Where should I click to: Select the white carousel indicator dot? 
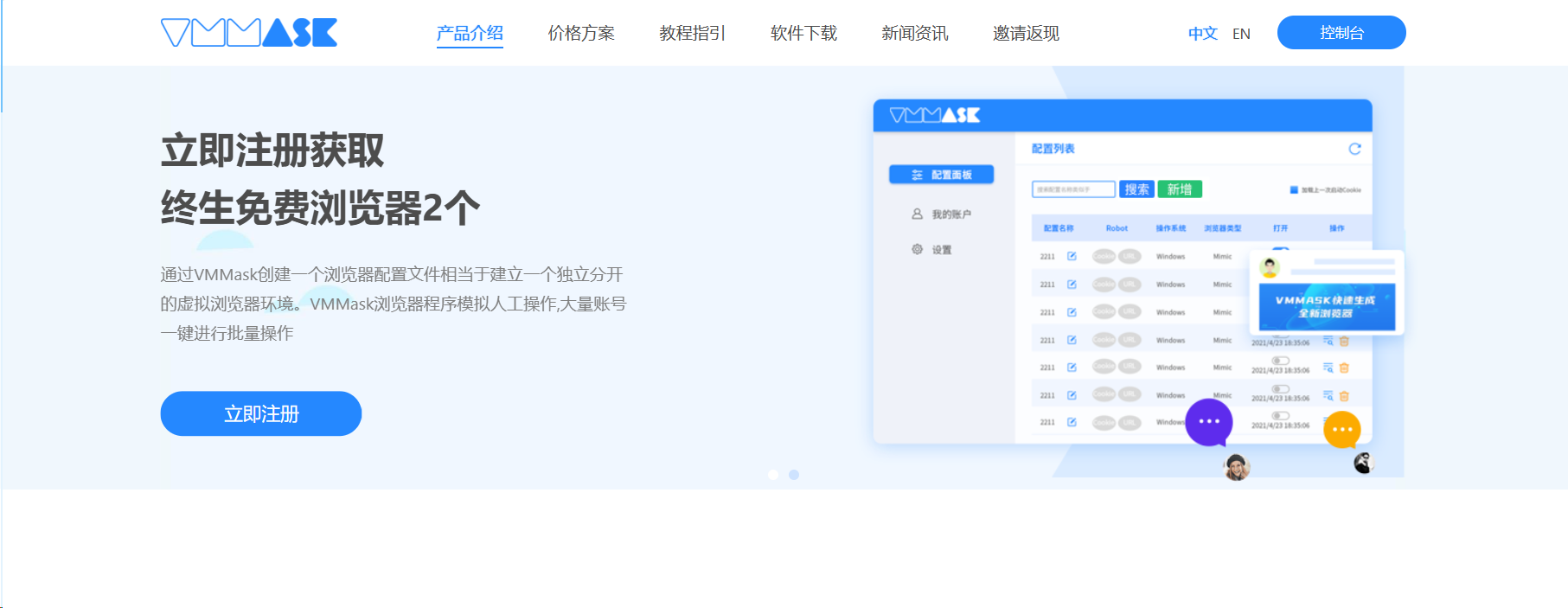(x=773, y=475)
